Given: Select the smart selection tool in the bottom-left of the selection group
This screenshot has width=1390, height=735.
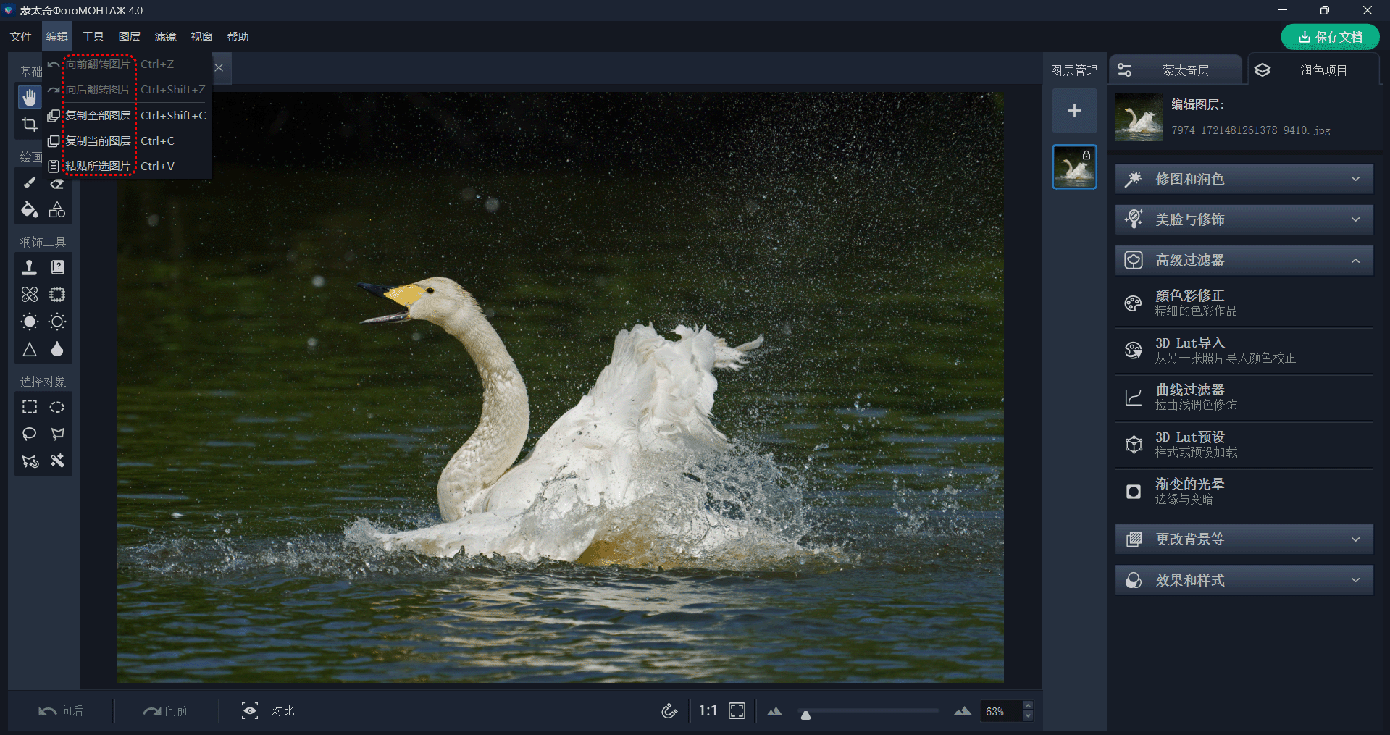Looking at the screenshot, I should (x=30, y=461).
